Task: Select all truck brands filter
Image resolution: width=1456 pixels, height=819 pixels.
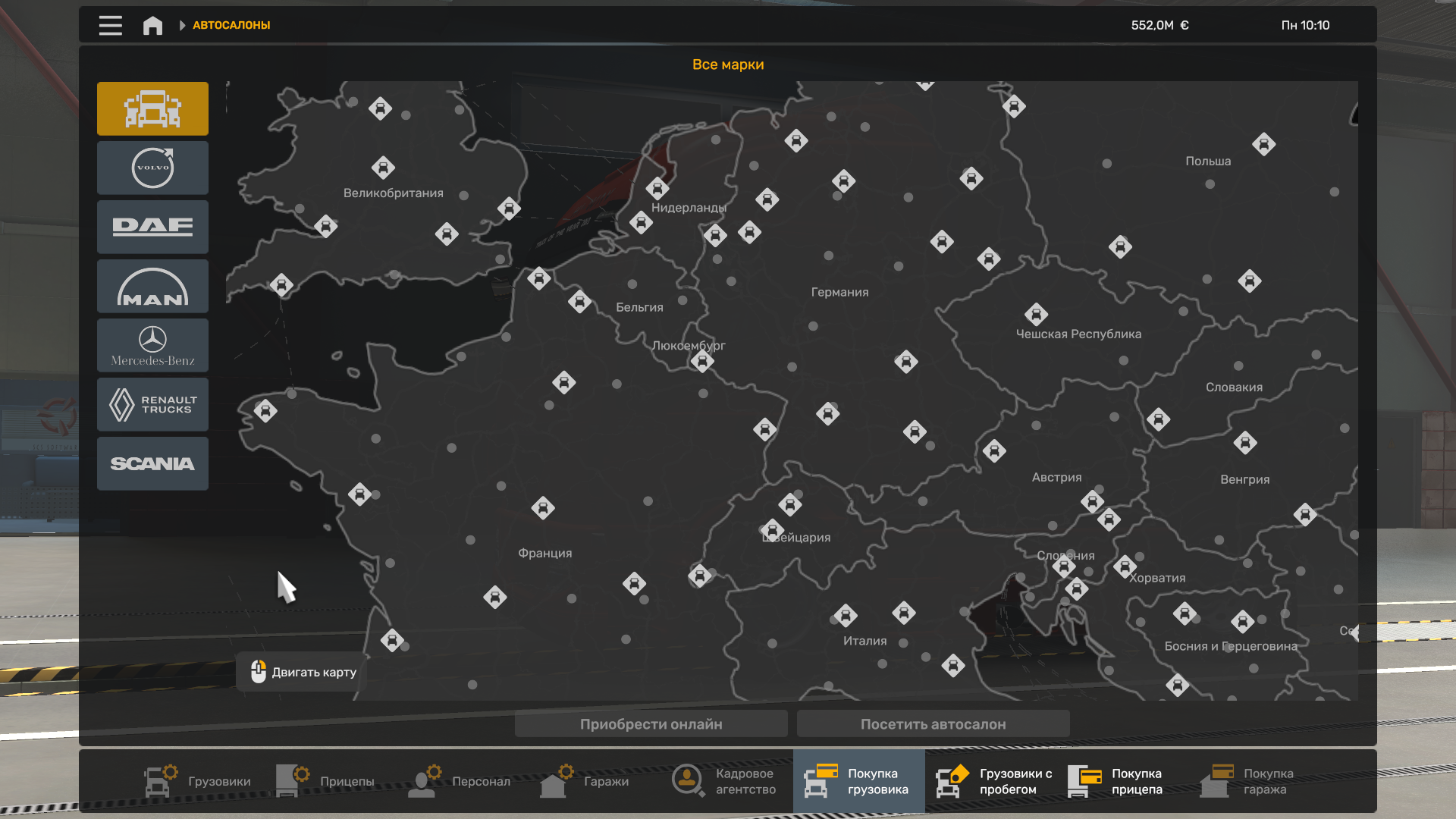Action: pyautogui.click(x=152, y=108)
